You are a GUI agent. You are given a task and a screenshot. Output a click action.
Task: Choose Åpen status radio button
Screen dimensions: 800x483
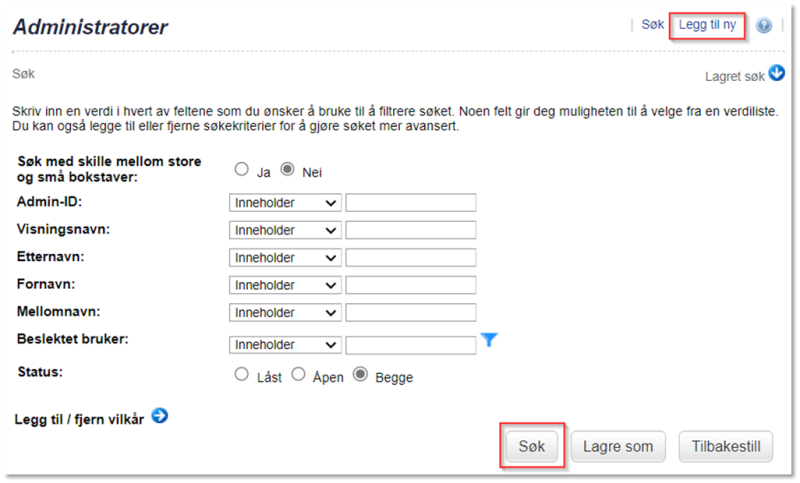(x=298, y=374)
